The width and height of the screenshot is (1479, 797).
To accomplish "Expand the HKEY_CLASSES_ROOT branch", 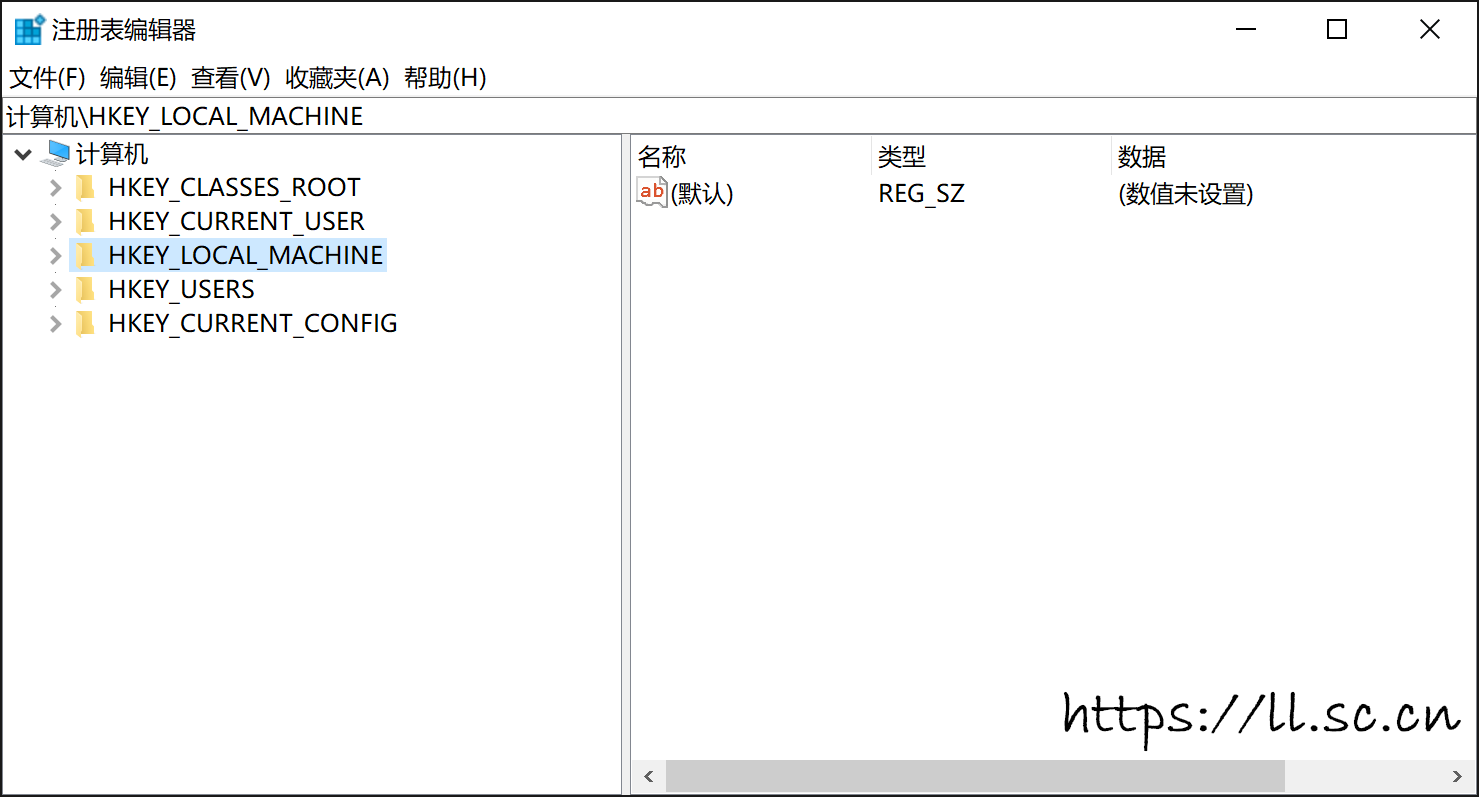I will [x=56, y=188].
